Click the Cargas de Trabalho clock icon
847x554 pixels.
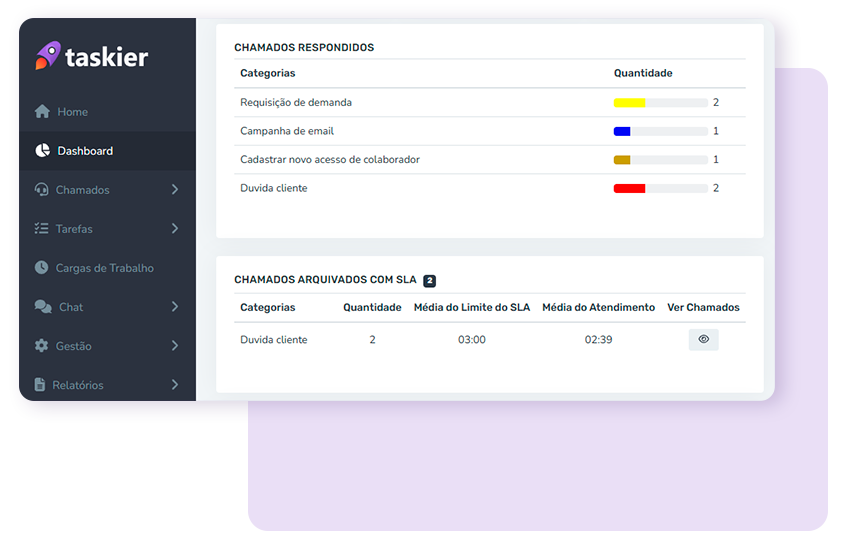point(42,268)
